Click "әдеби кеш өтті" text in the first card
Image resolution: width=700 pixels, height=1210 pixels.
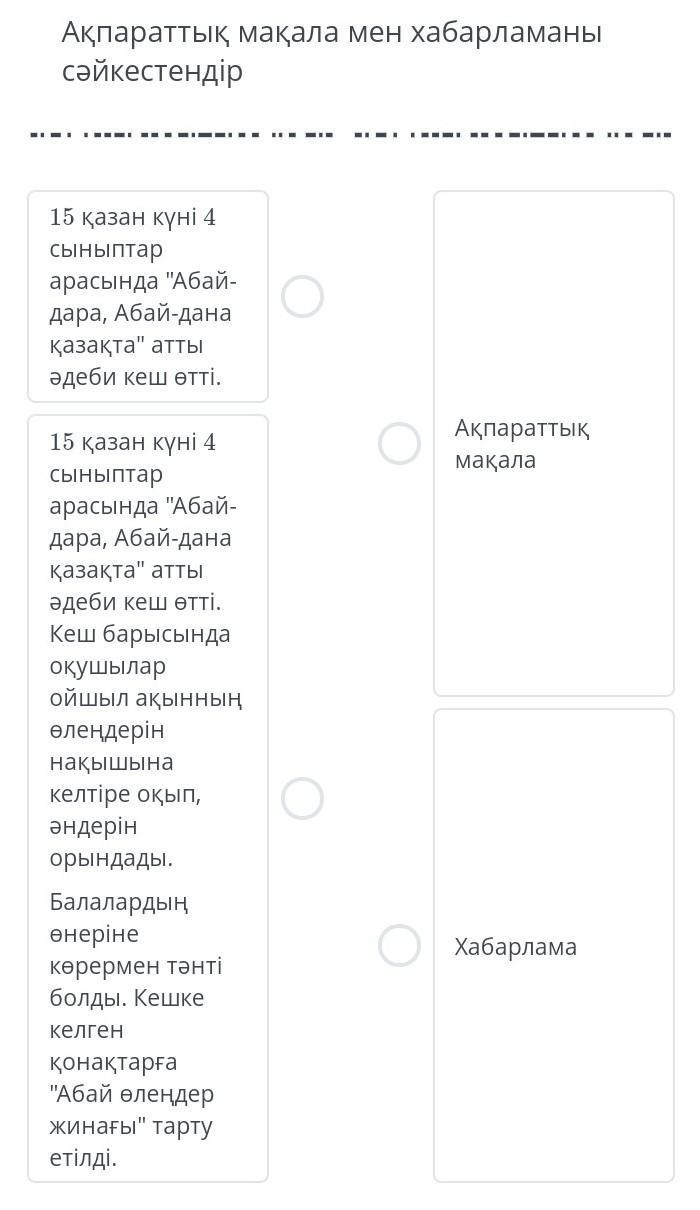pos(135,377)
